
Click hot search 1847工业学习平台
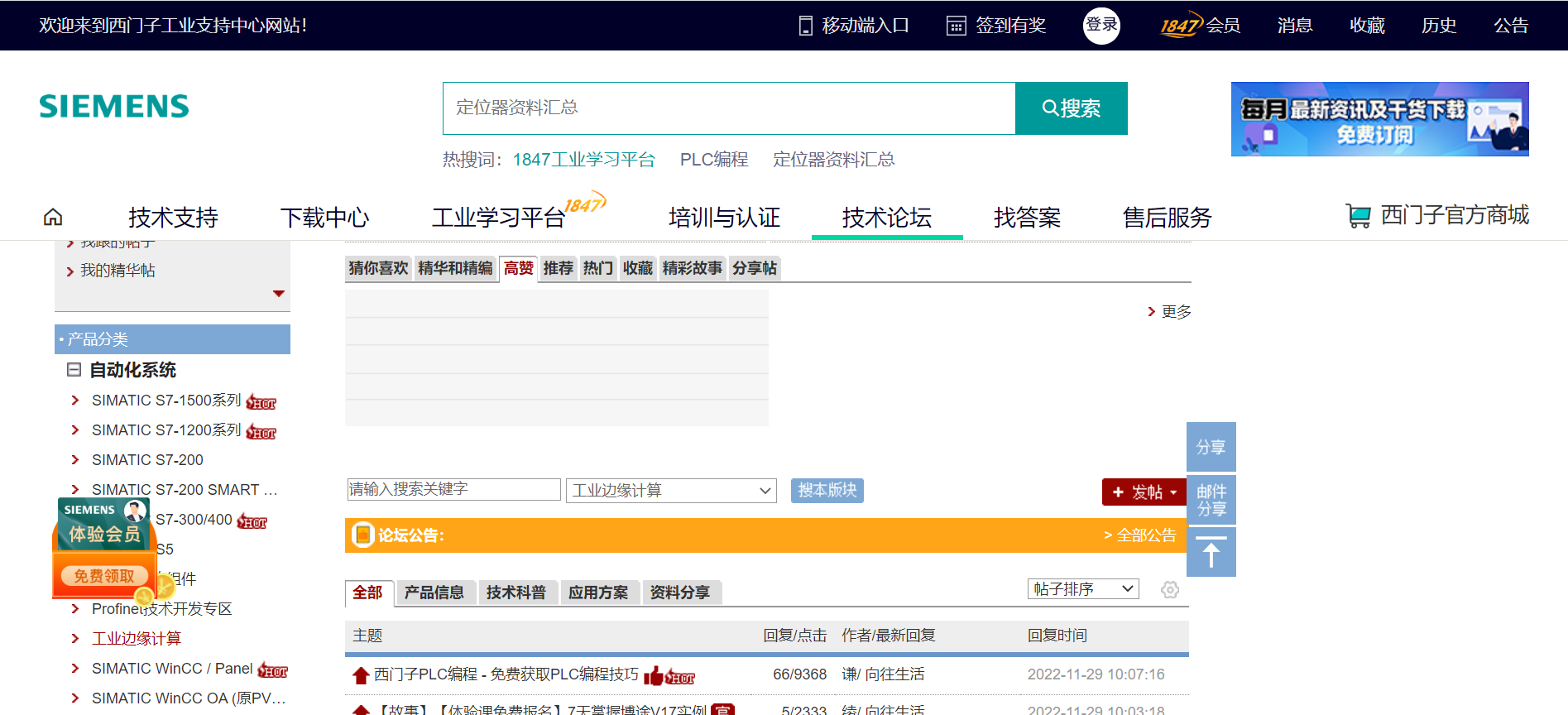(x=583, y=160)
